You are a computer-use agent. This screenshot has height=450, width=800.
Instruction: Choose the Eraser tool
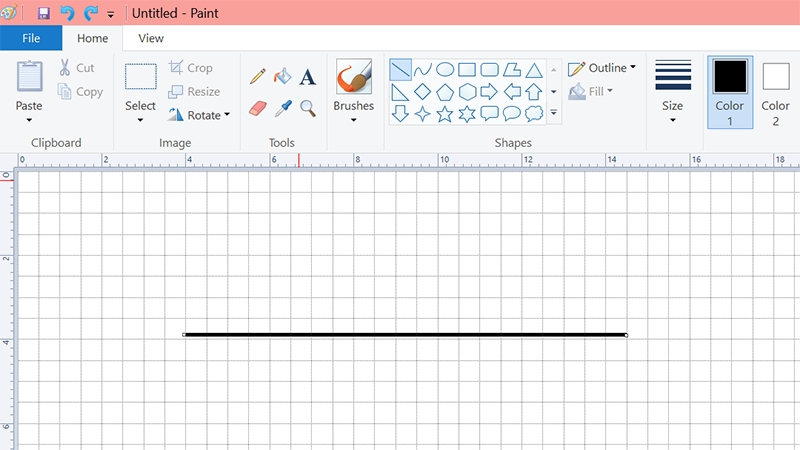(258, 107)
